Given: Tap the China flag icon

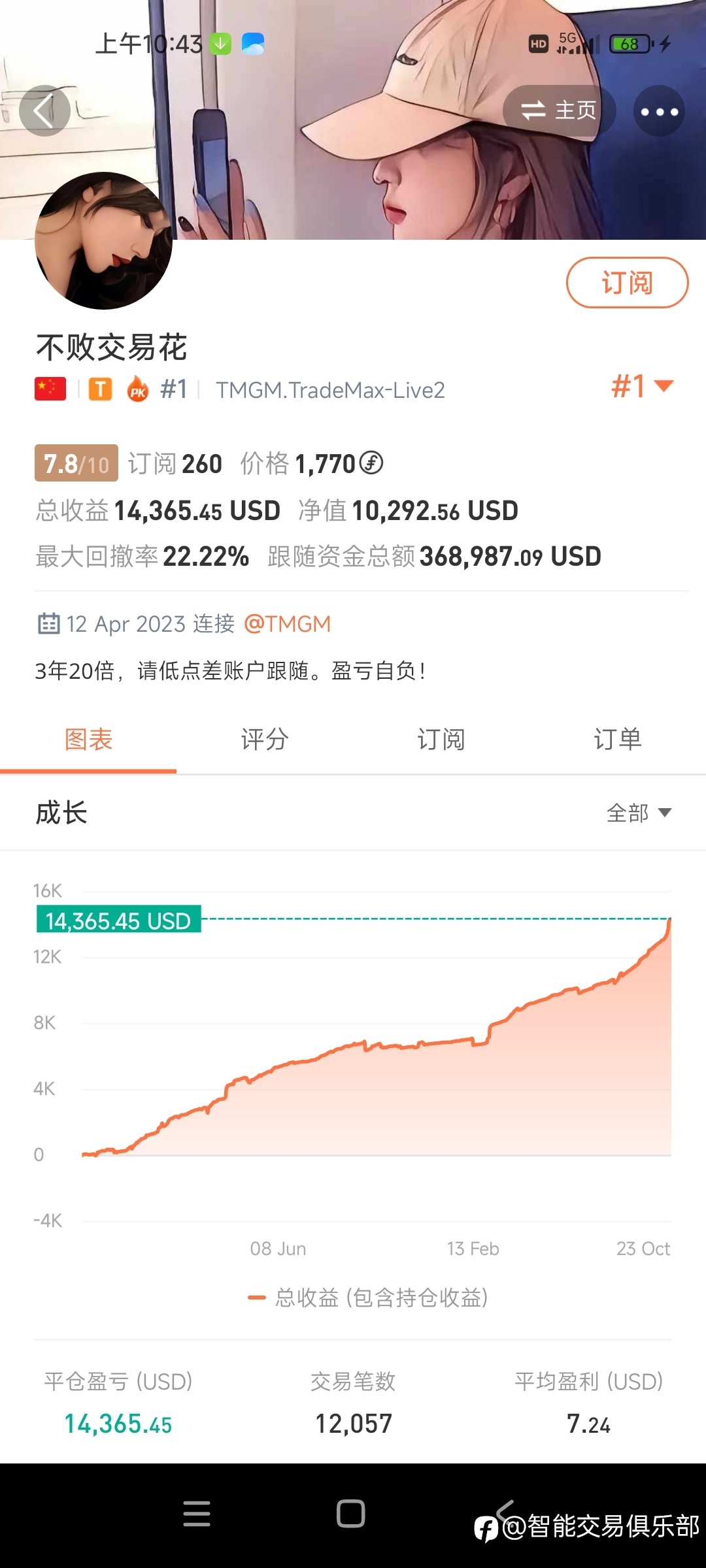Looking at the screenshot, I should click(50, 389).
